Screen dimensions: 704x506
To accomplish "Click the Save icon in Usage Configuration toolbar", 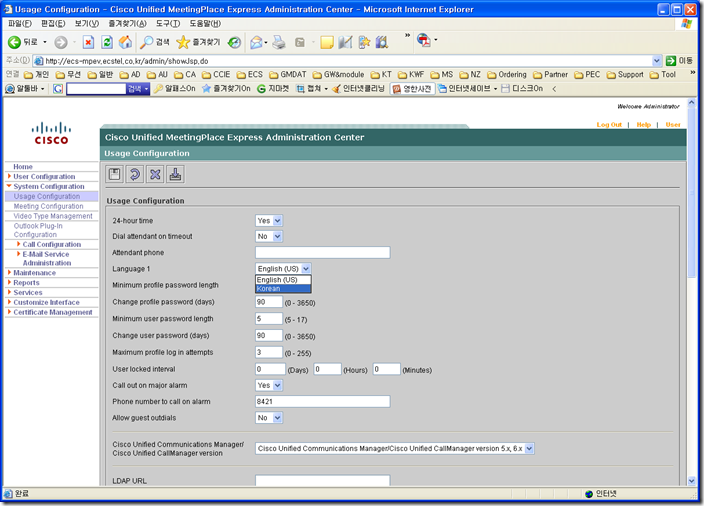I will [115, 174].
